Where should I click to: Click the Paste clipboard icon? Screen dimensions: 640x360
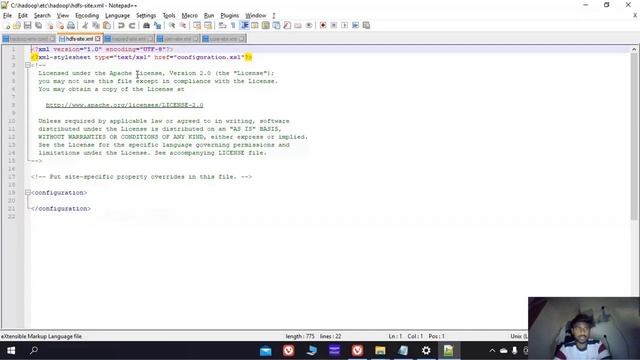pyautogui.click(x=107, y=25)
